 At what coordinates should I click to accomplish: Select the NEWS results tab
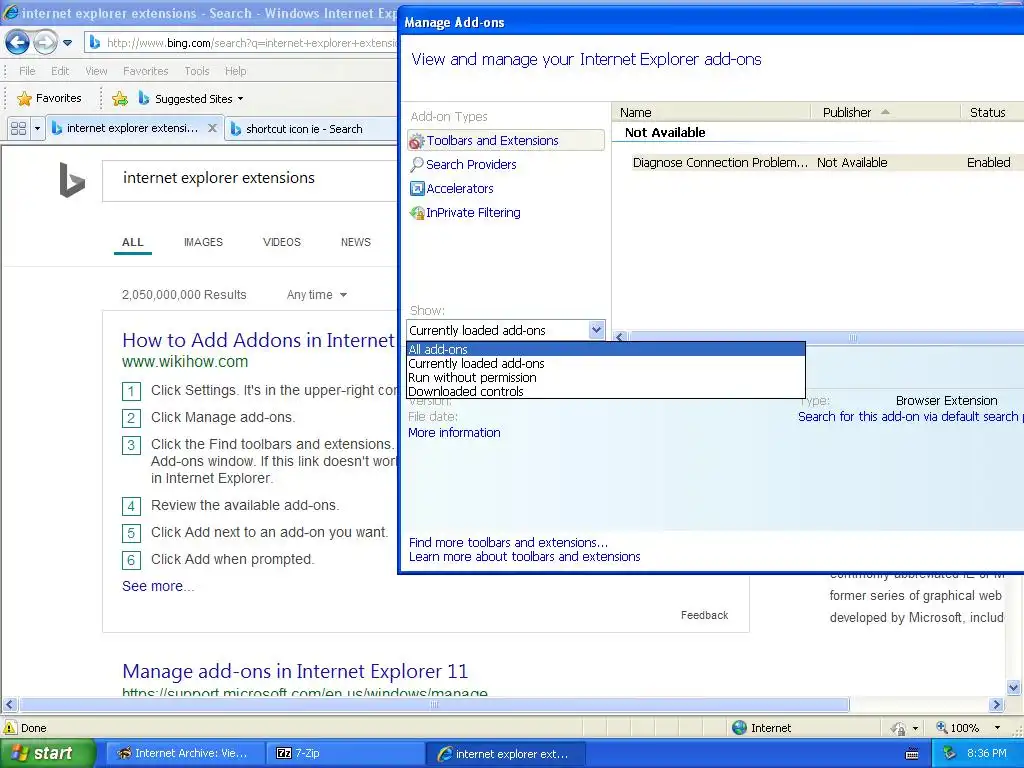coord(356,242)
